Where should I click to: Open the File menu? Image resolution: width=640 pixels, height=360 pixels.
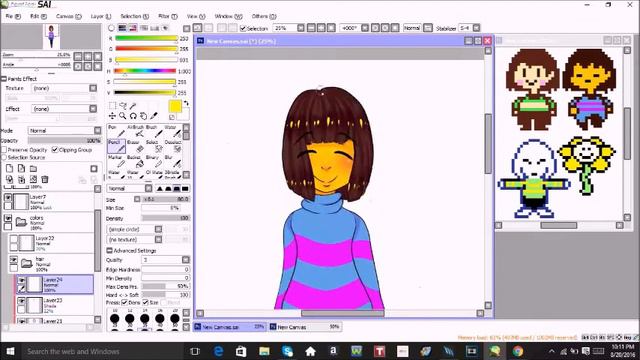coord(13,16)
